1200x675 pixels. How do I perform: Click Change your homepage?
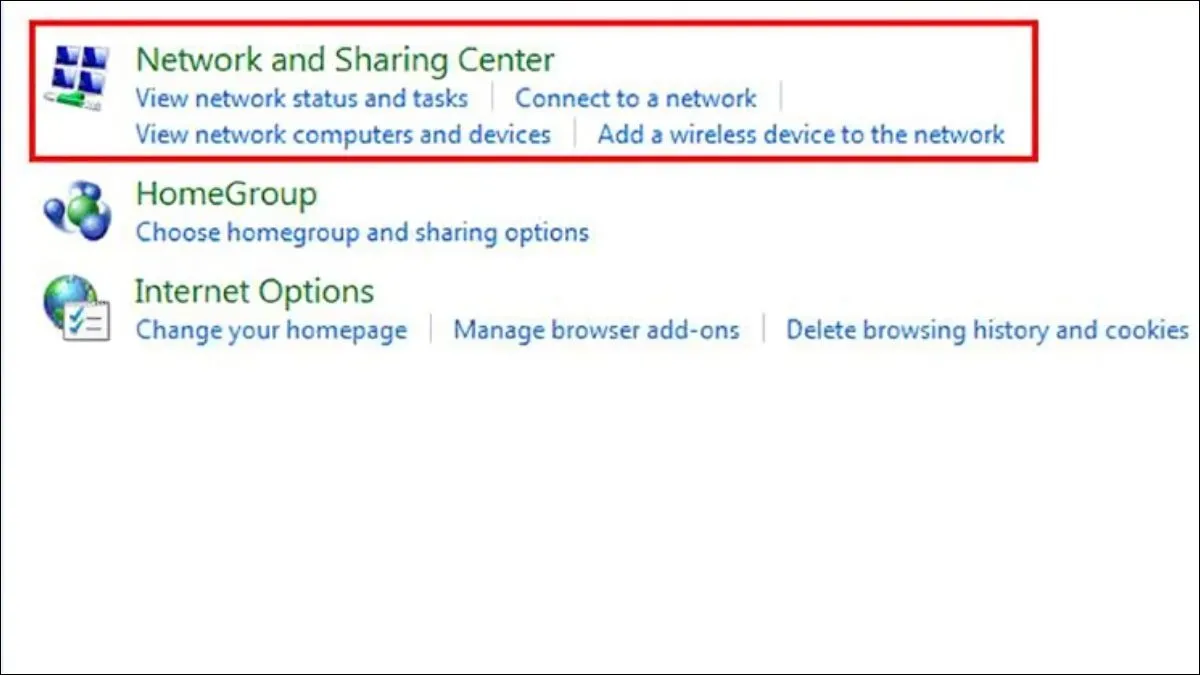click(271, 330)
